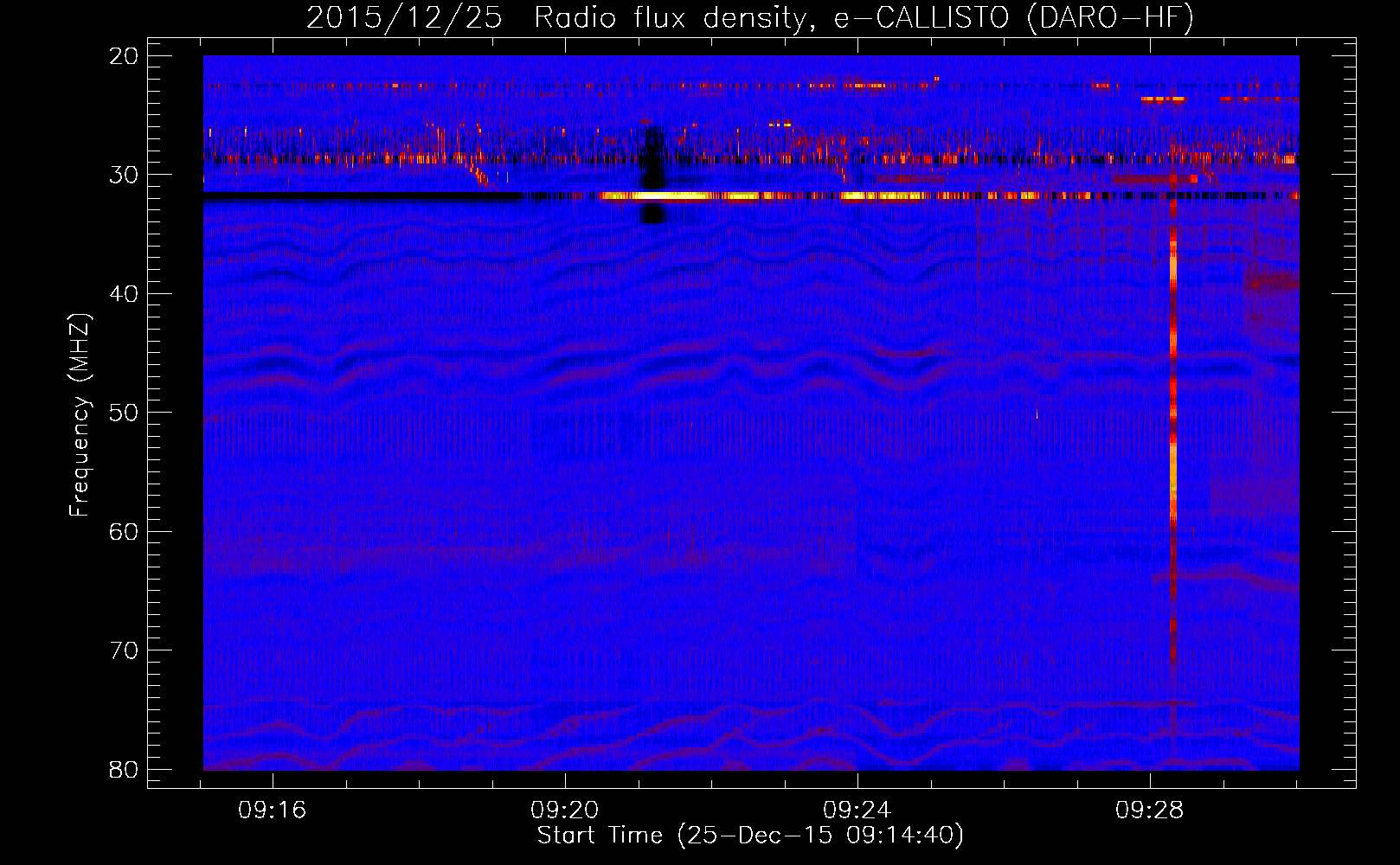1400x865 pixels.
Task: Click the date '2015/12/25' in the title
Action: coord(404,17)
